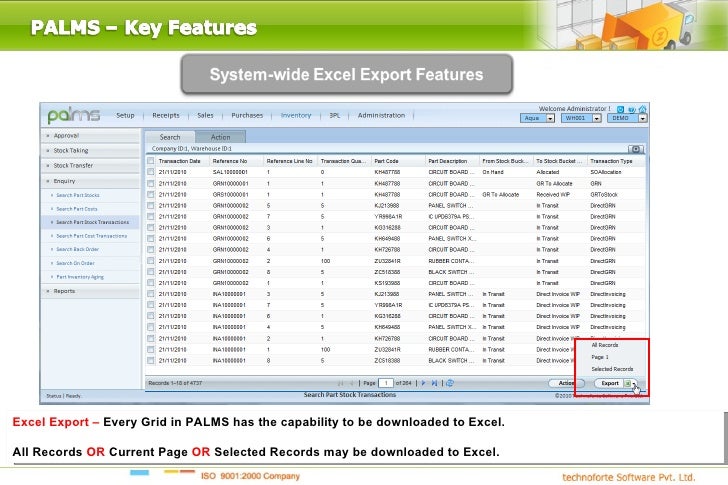Check the row SAL10000001 checkbox
The width and height of the screenshot is (728, 485).
150,172
